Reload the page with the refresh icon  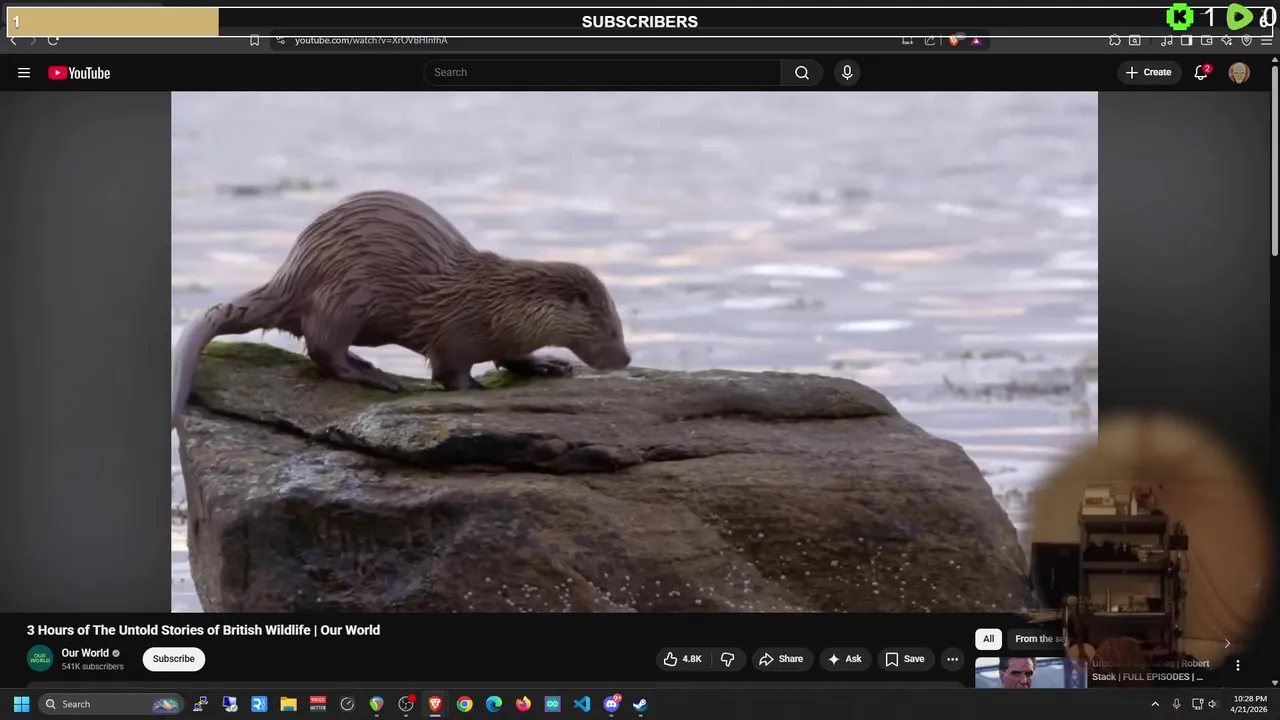coord(53,41)
